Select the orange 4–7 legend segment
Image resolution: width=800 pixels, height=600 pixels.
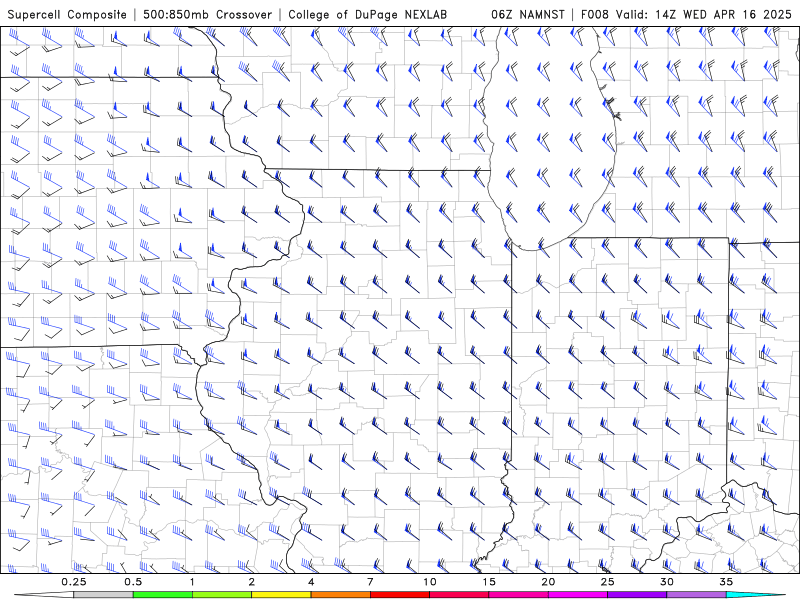pos(340,595)
